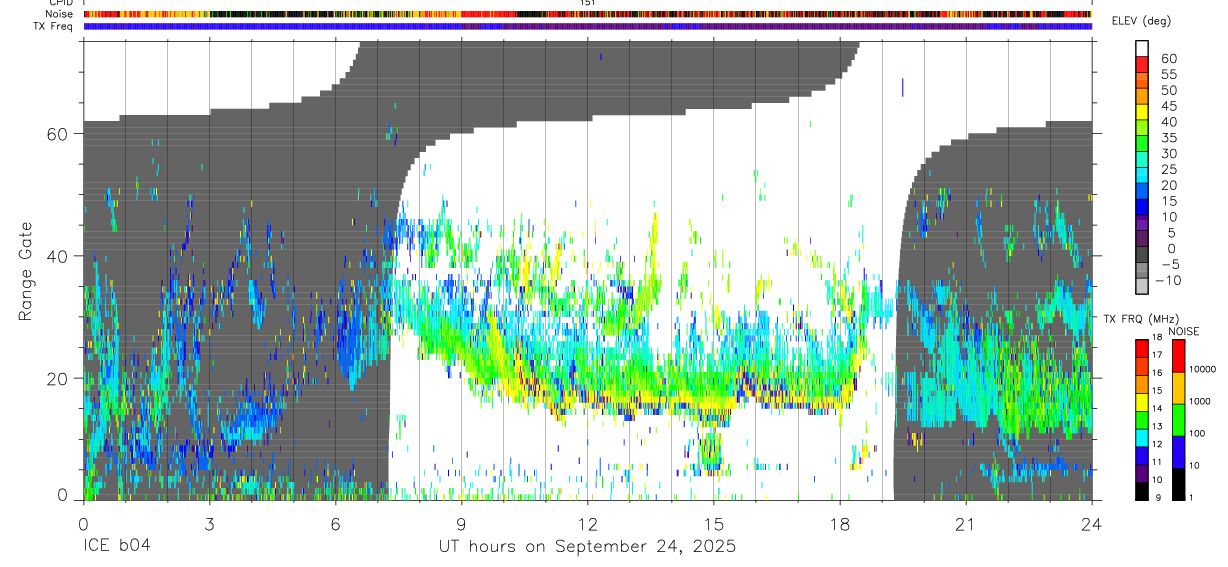The height and width of the screenshot is (567, 1228).
Task: Click the 'ELEV (deg)' colorbar title
Action: (x=1140, y=21)
